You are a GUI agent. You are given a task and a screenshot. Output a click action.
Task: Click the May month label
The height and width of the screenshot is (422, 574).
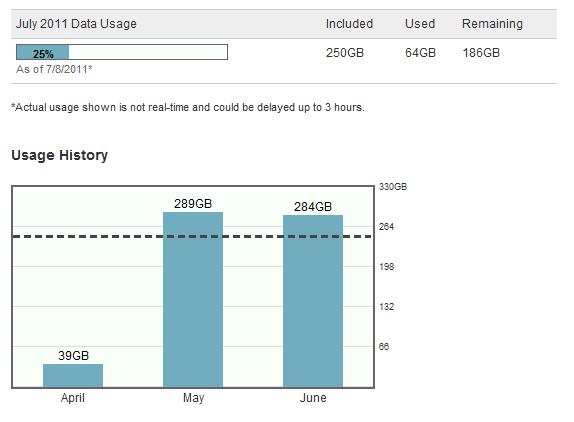click(193, 398)
